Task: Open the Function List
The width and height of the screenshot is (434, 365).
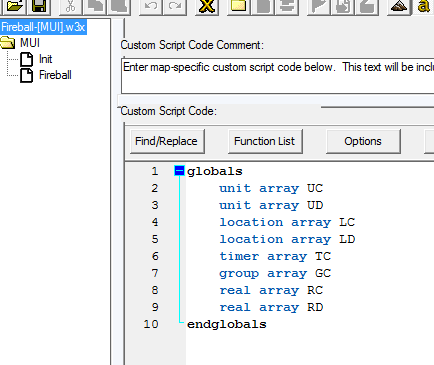Action: [265, 141]
